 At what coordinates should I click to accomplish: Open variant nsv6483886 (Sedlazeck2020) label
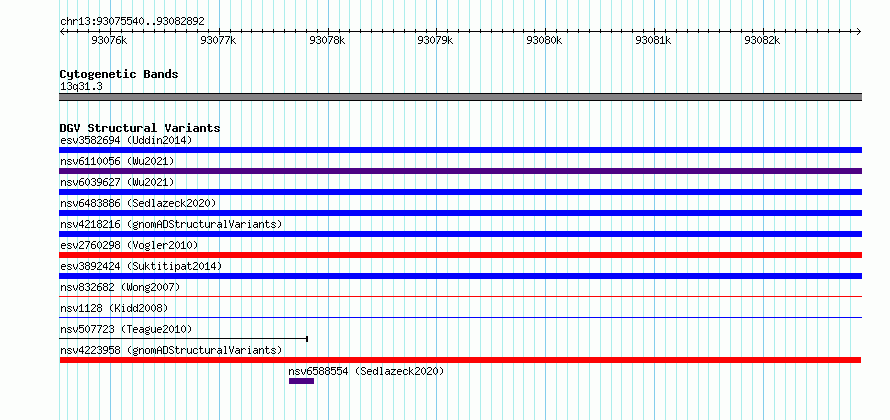coord(138,203)
